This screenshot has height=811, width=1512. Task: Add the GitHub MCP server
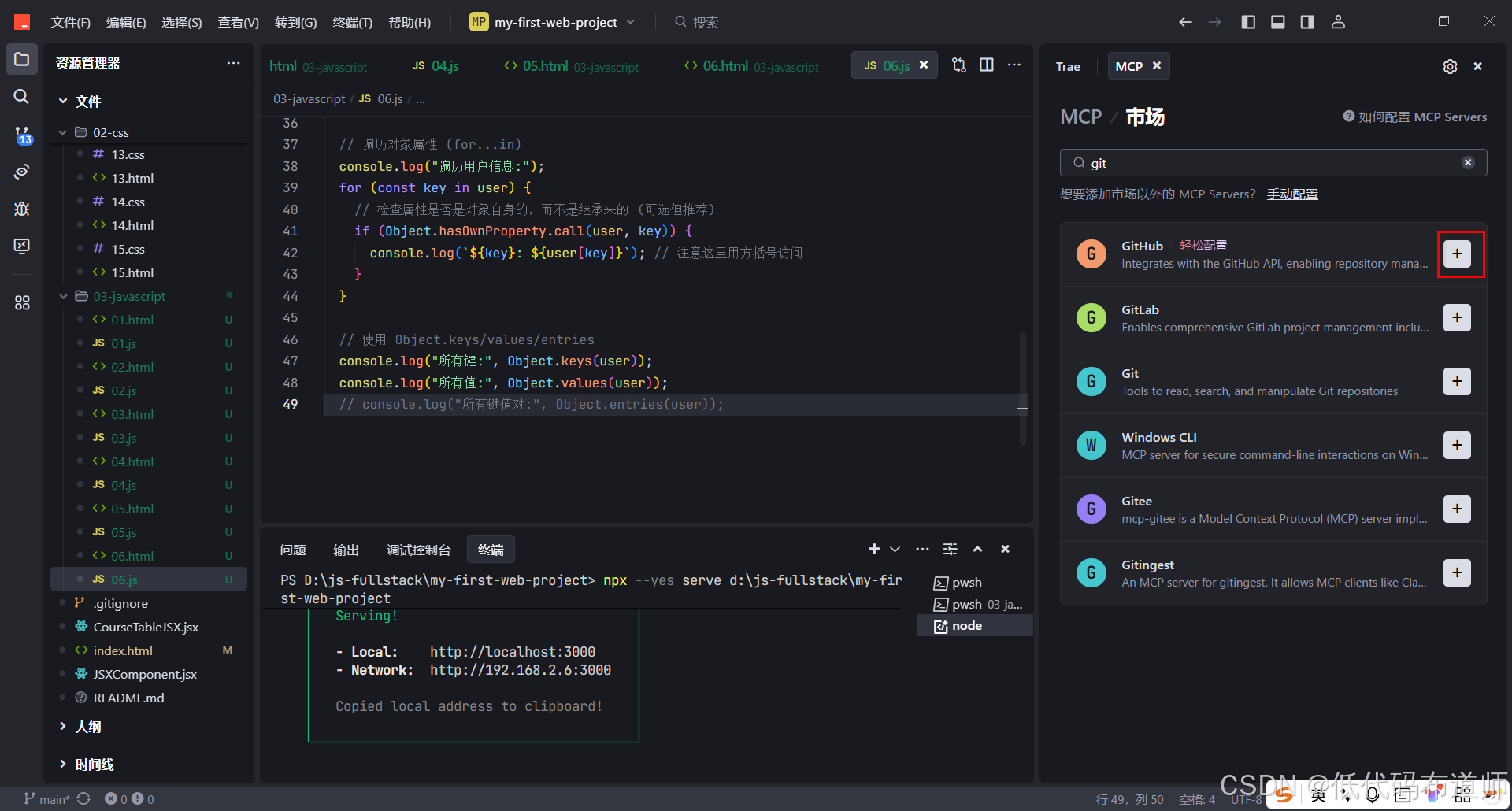tap(1457, 254)
